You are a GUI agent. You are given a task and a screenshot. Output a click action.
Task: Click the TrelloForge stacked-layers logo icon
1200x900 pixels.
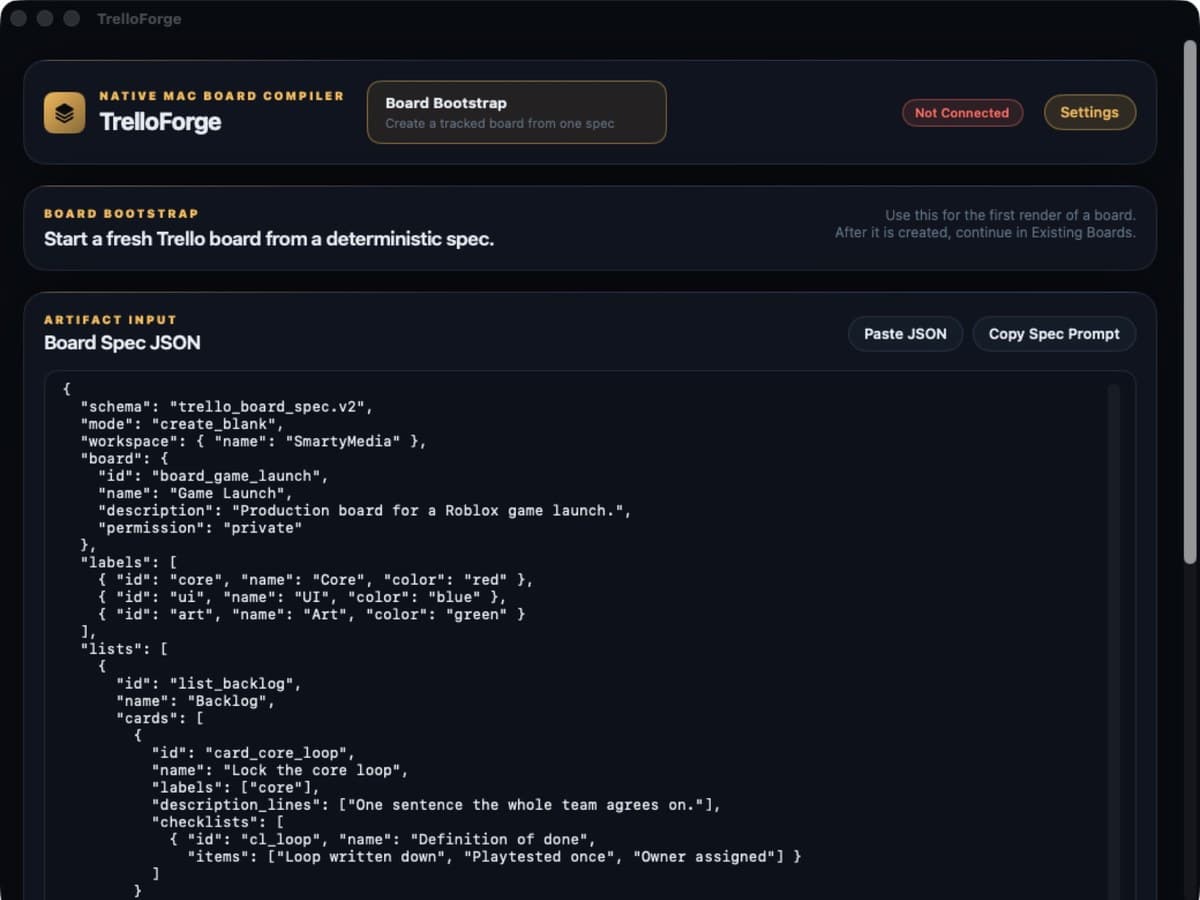[x=64, y=113]
